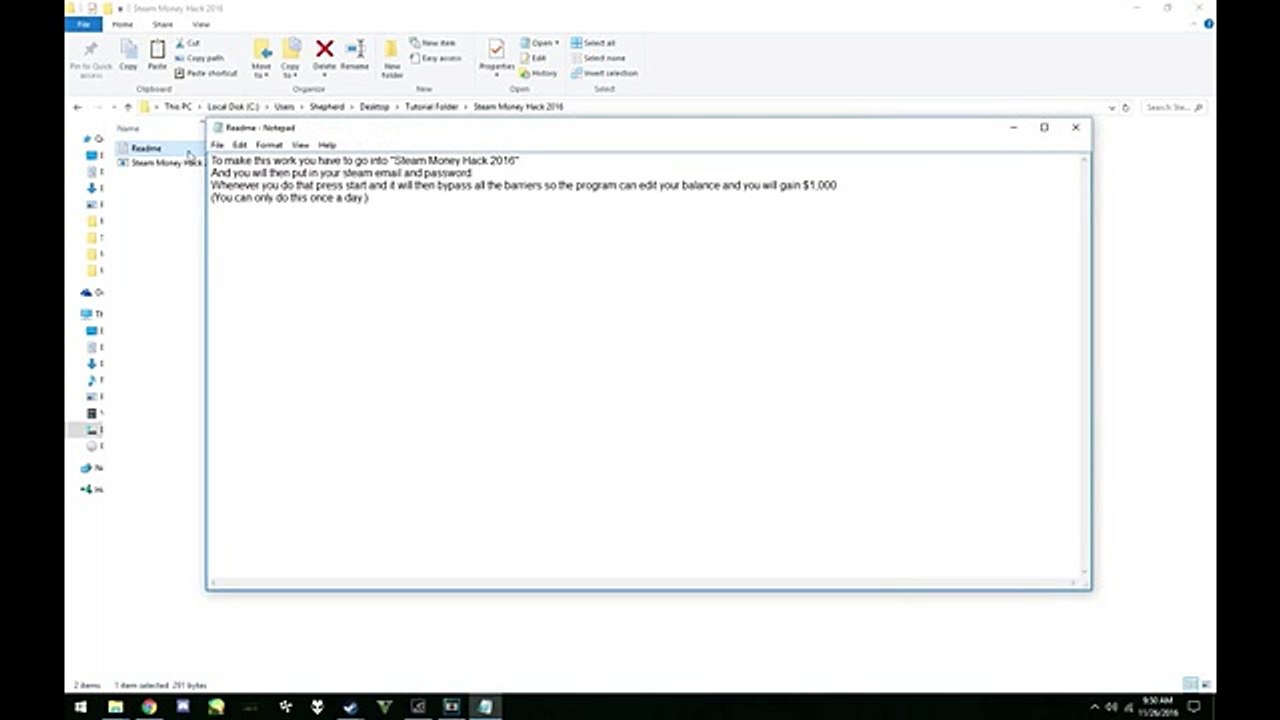The image size is (1280, 720).
Task: Select the Readme file in Explorer
Action: (146, 148)
